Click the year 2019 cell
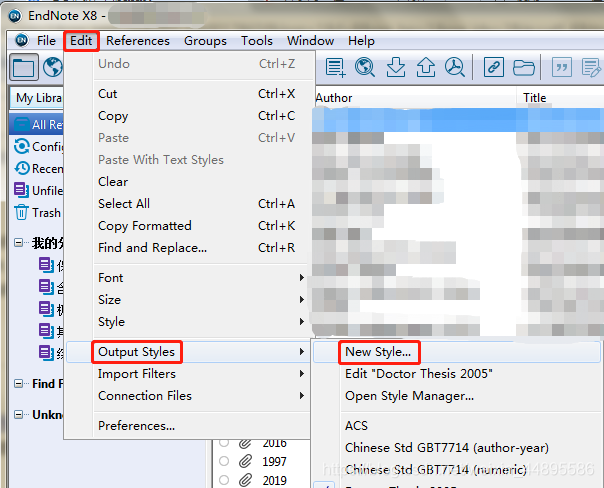 (x=274, y=480)
